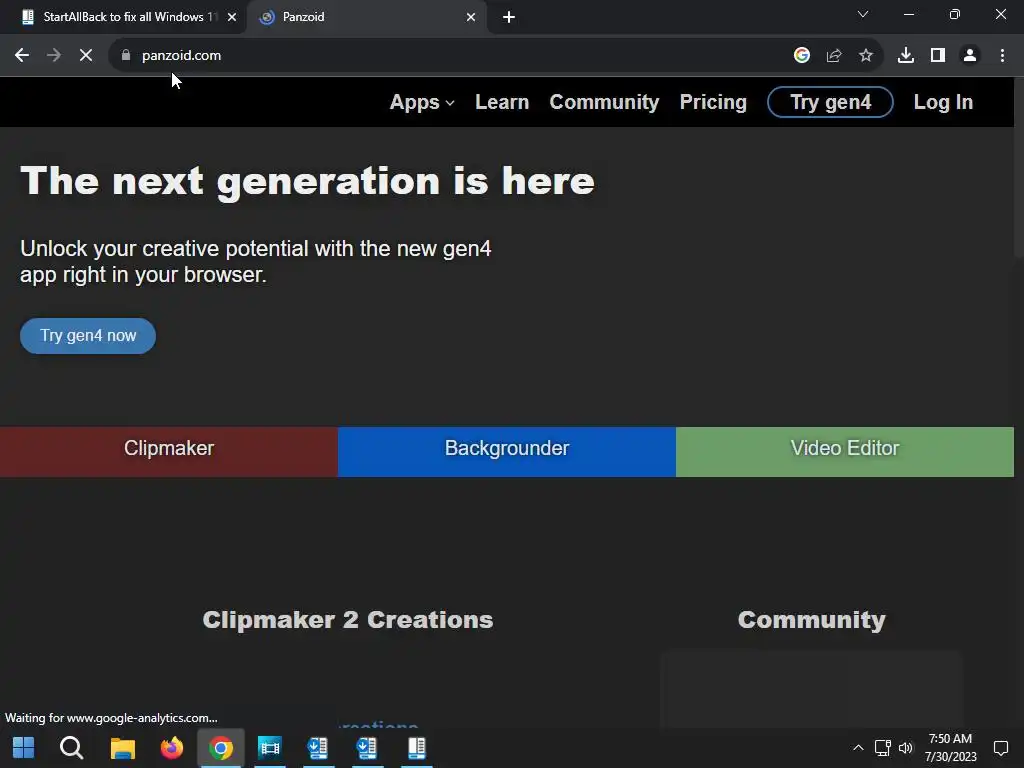Screen dimensions: 1024x768
Task: Open notification center icon
Action: 1000,748
